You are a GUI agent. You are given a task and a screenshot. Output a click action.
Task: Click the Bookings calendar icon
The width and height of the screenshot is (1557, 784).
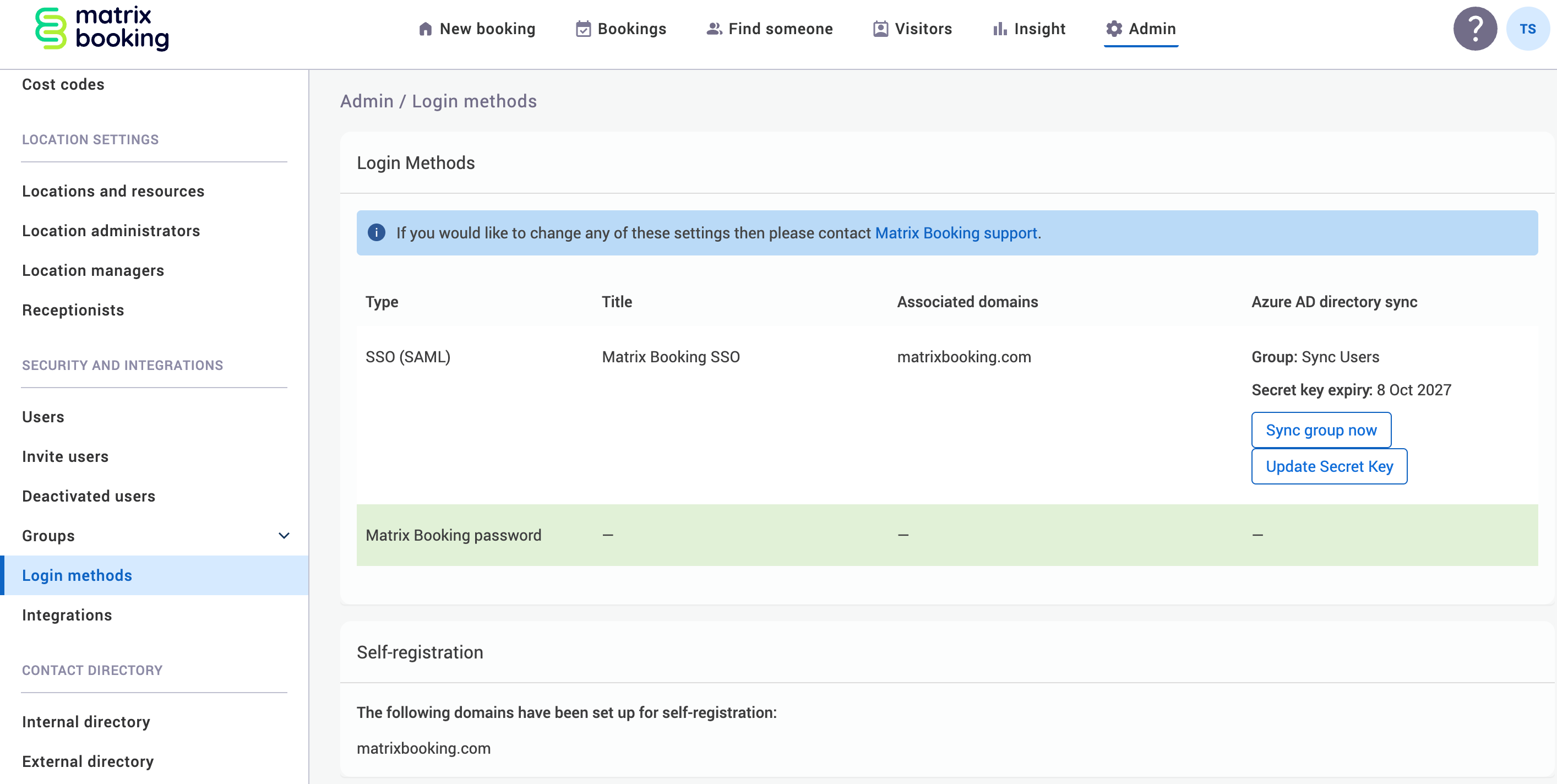[582, 29]
